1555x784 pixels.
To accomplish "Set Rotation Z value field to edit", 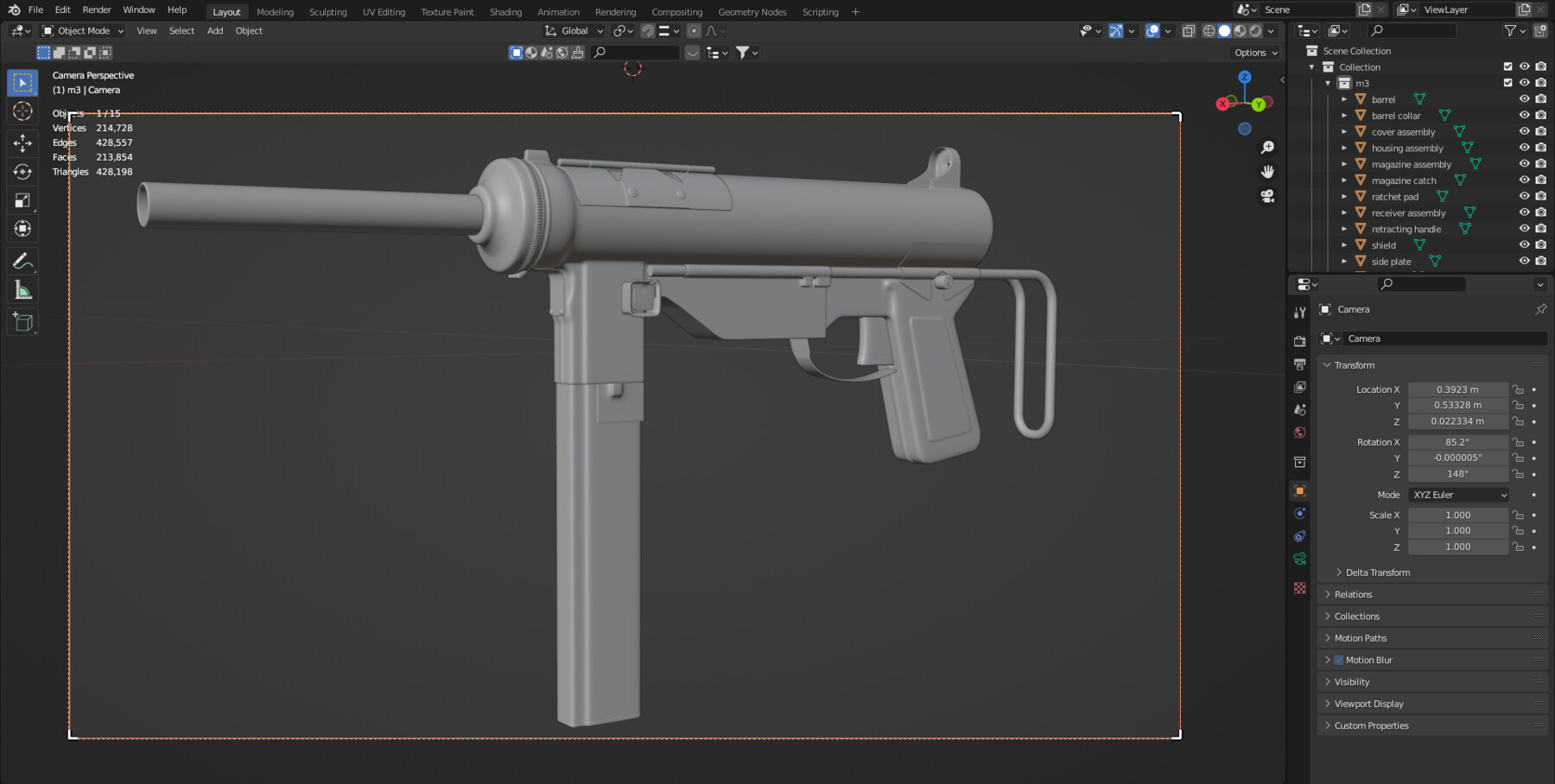I will tap(1457, 474).
